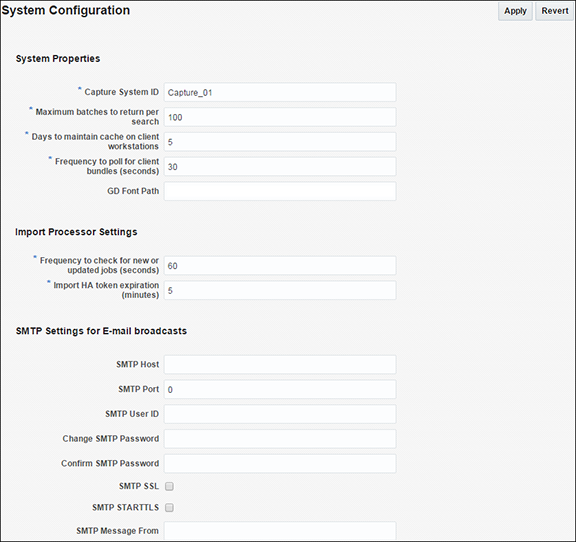Click the SMTP SSL label
Image resolution: width=576 pixels, height=542 pixels.
pos(139,486)
